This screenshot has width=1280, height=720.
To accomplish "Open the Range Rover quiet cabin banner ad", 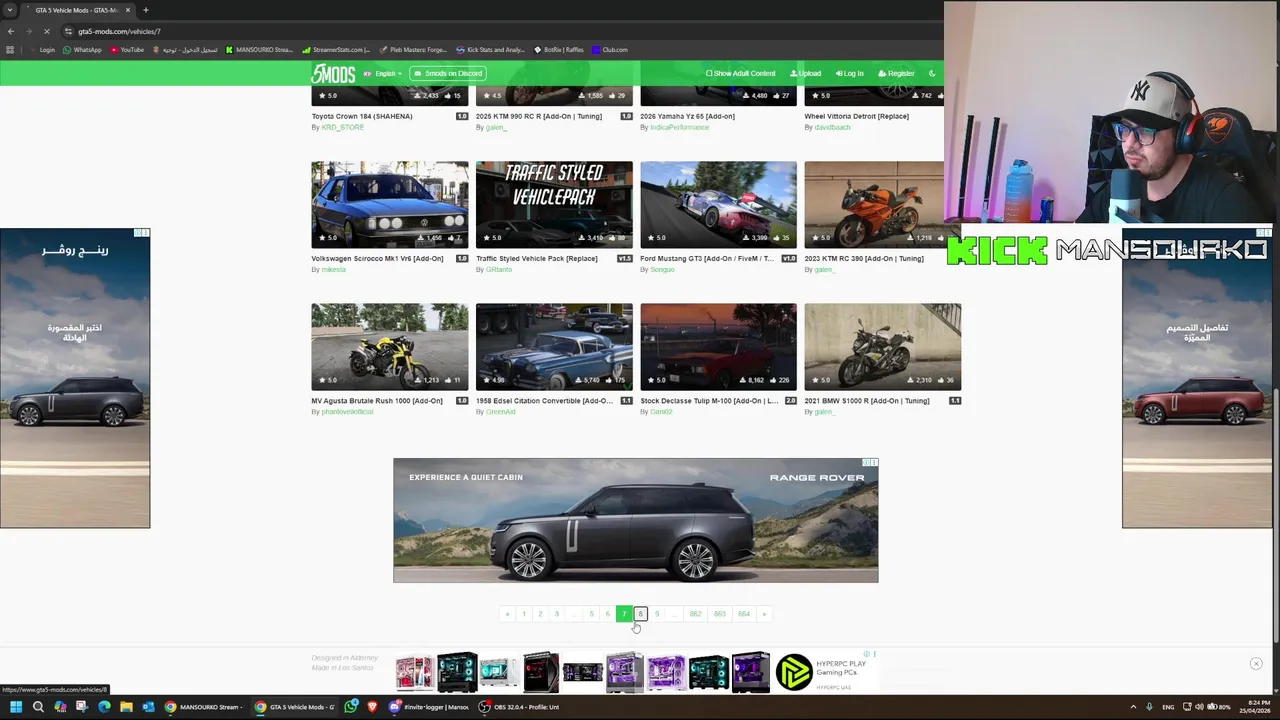I will click(x=635, y=520).
